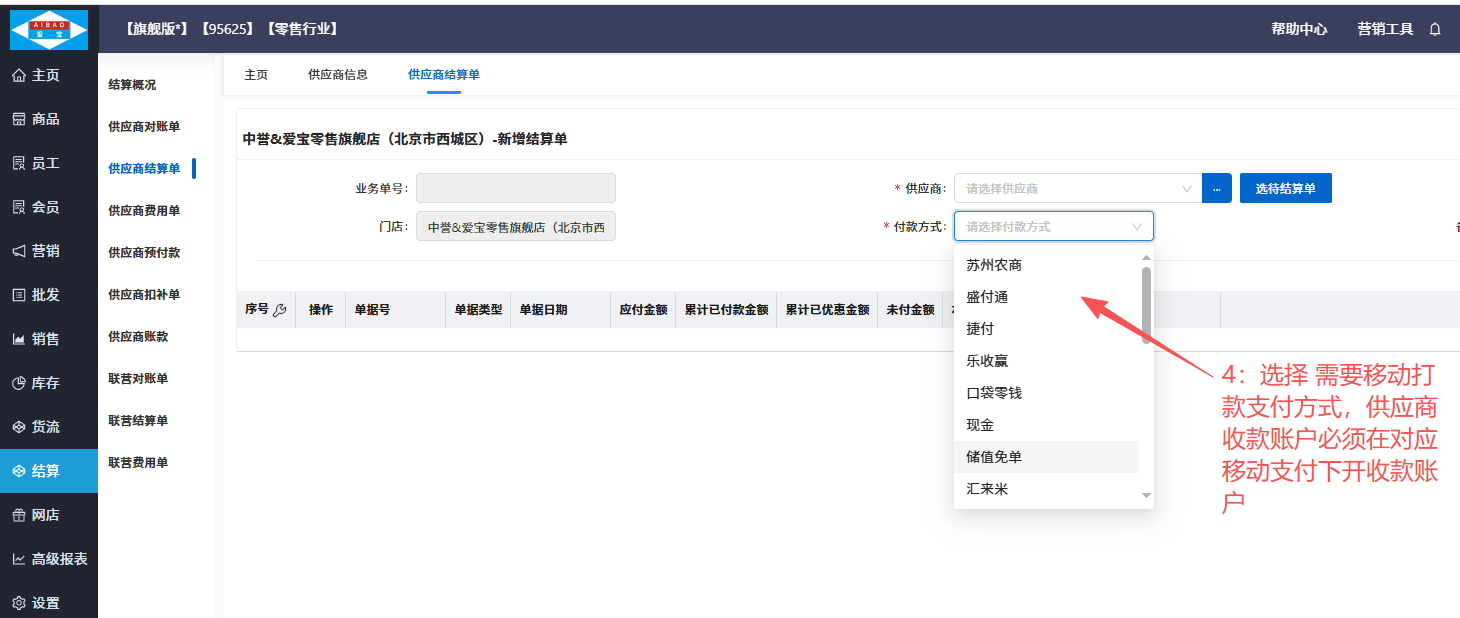The image size is (1460, 618).
Task: Open notifications bell icon
Action: tap(1435, 29)
